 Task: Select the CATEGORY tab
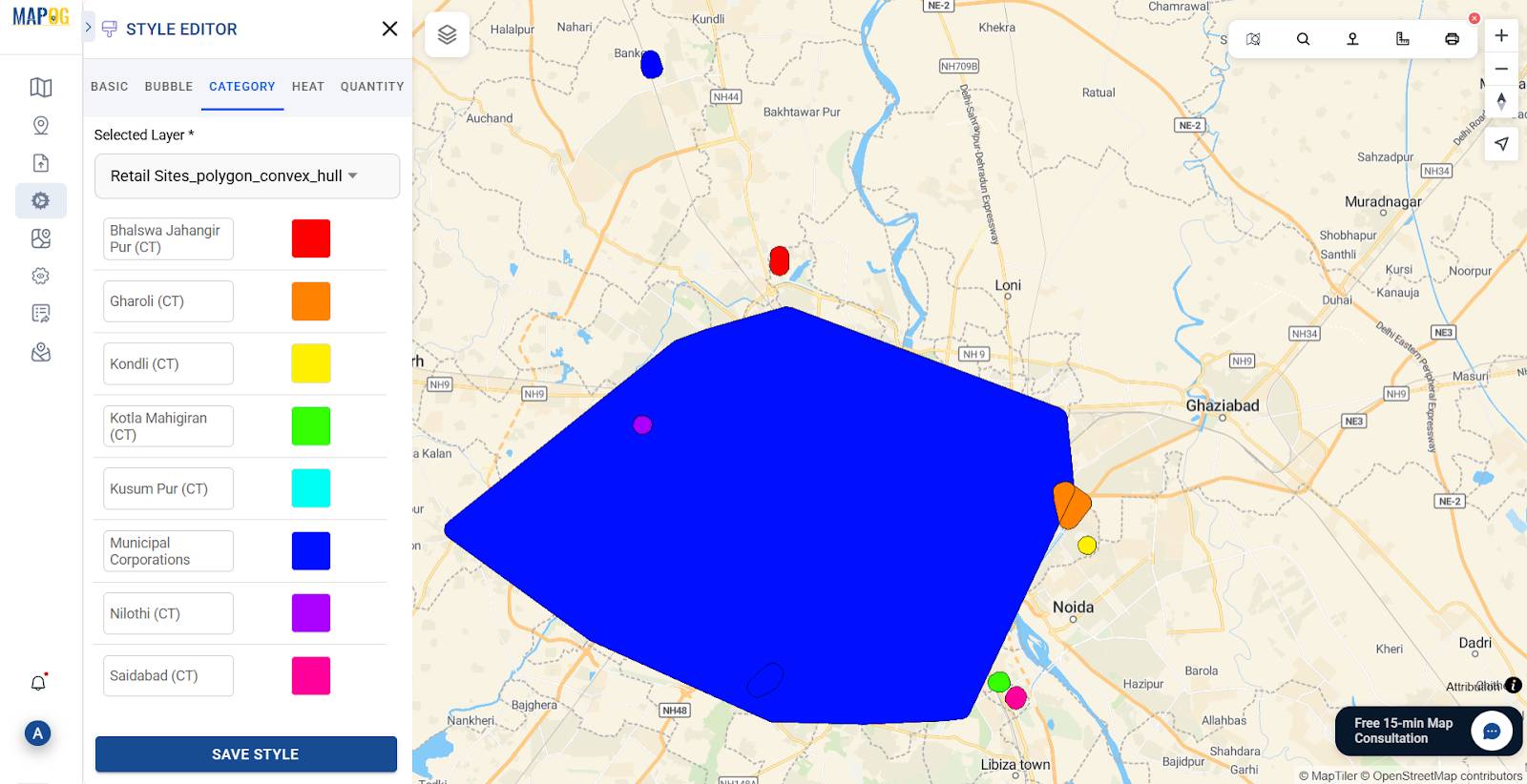[242, 87]
